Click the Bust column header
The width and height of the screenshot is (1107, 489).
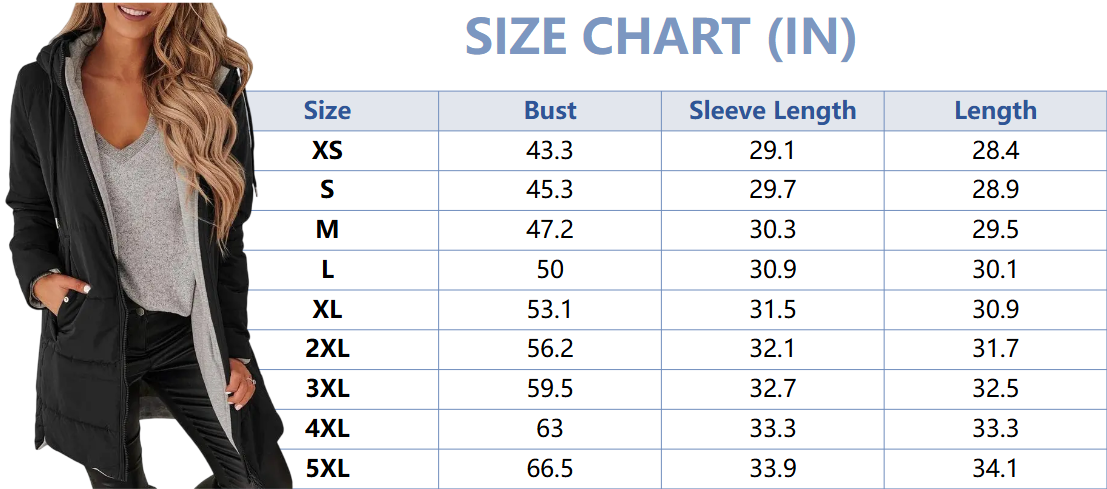click(550, 111)
